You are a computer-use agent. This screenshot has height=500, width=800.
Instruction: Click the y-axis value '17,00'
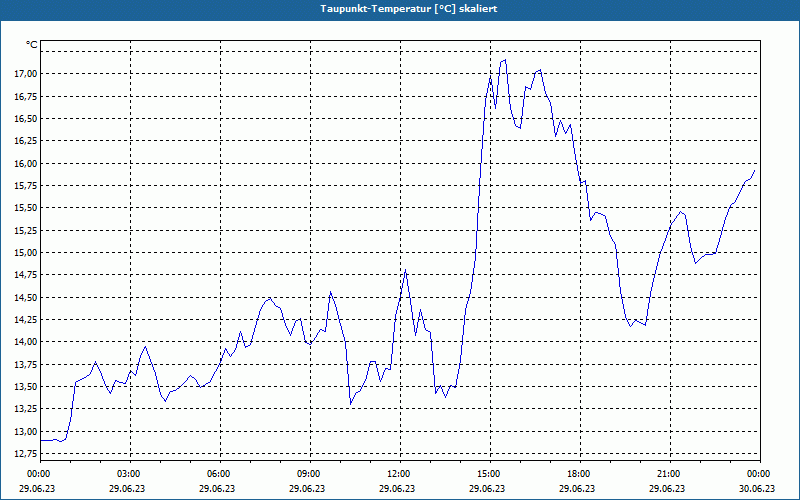point(25,74)
